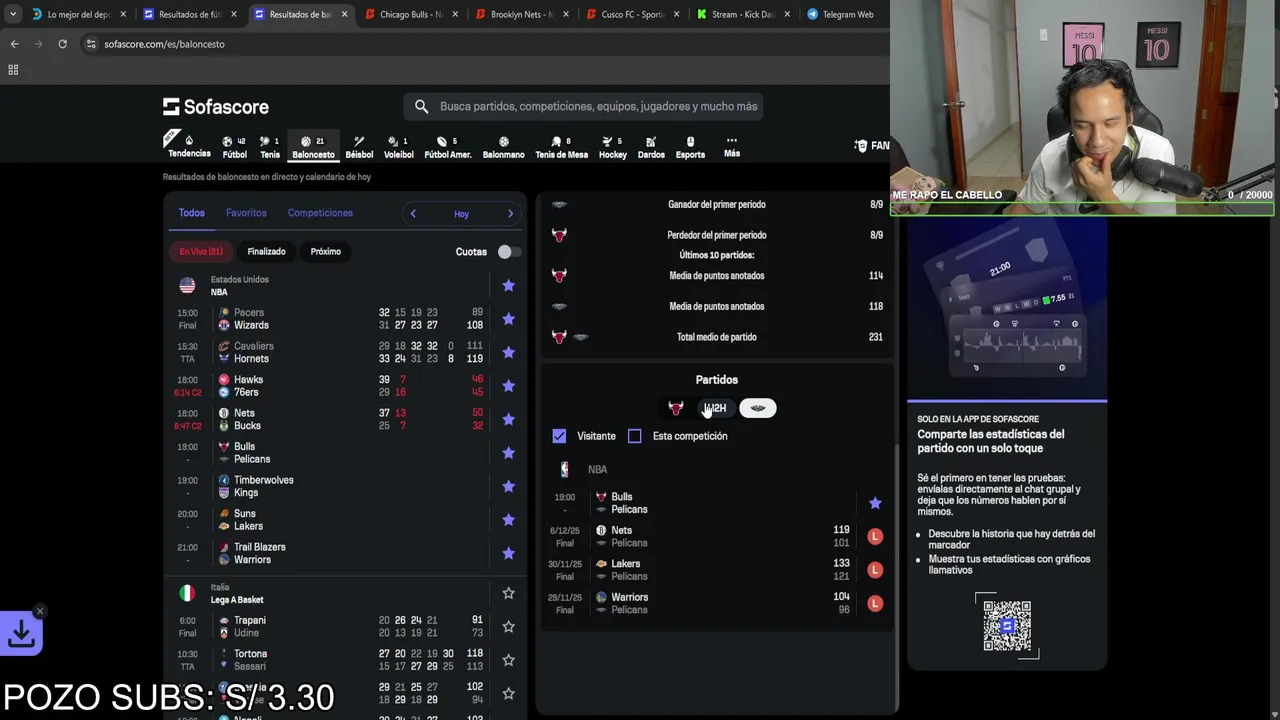Image resolution: width=1280 pixels, height=720 pixels.
Task: Go to the next day arrow
Action: (x=510, y=214)
